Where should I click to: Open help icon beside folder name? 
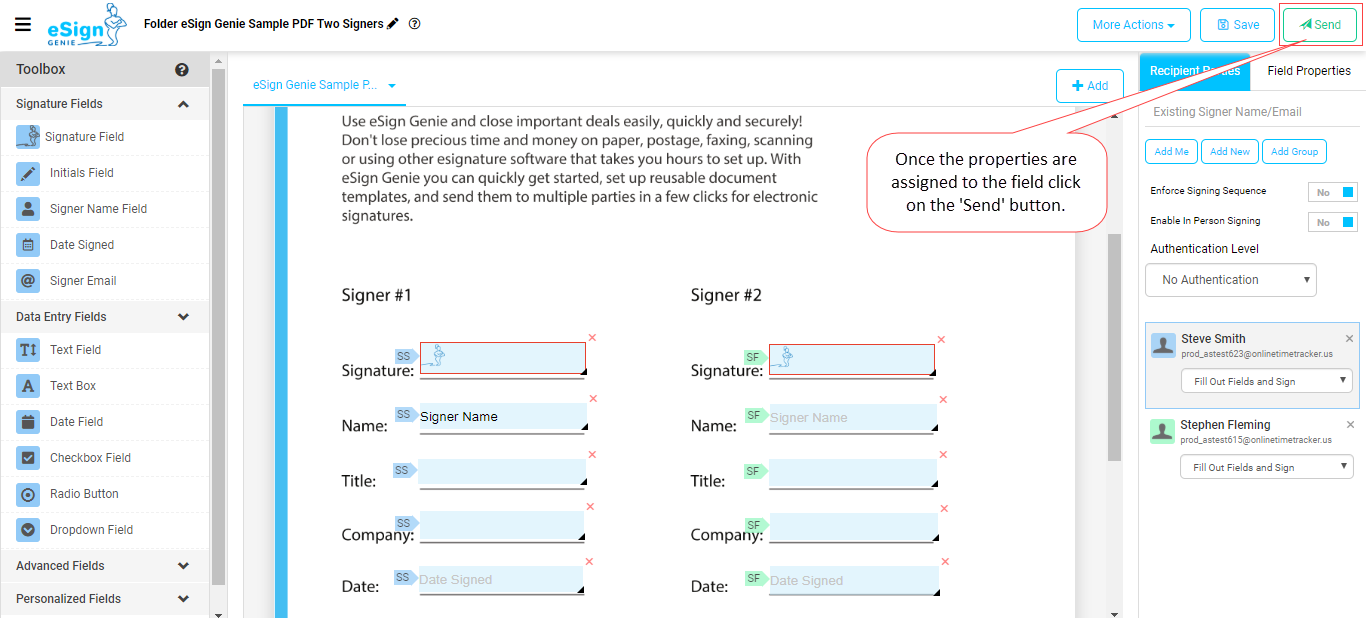click(x=415, y=24)
